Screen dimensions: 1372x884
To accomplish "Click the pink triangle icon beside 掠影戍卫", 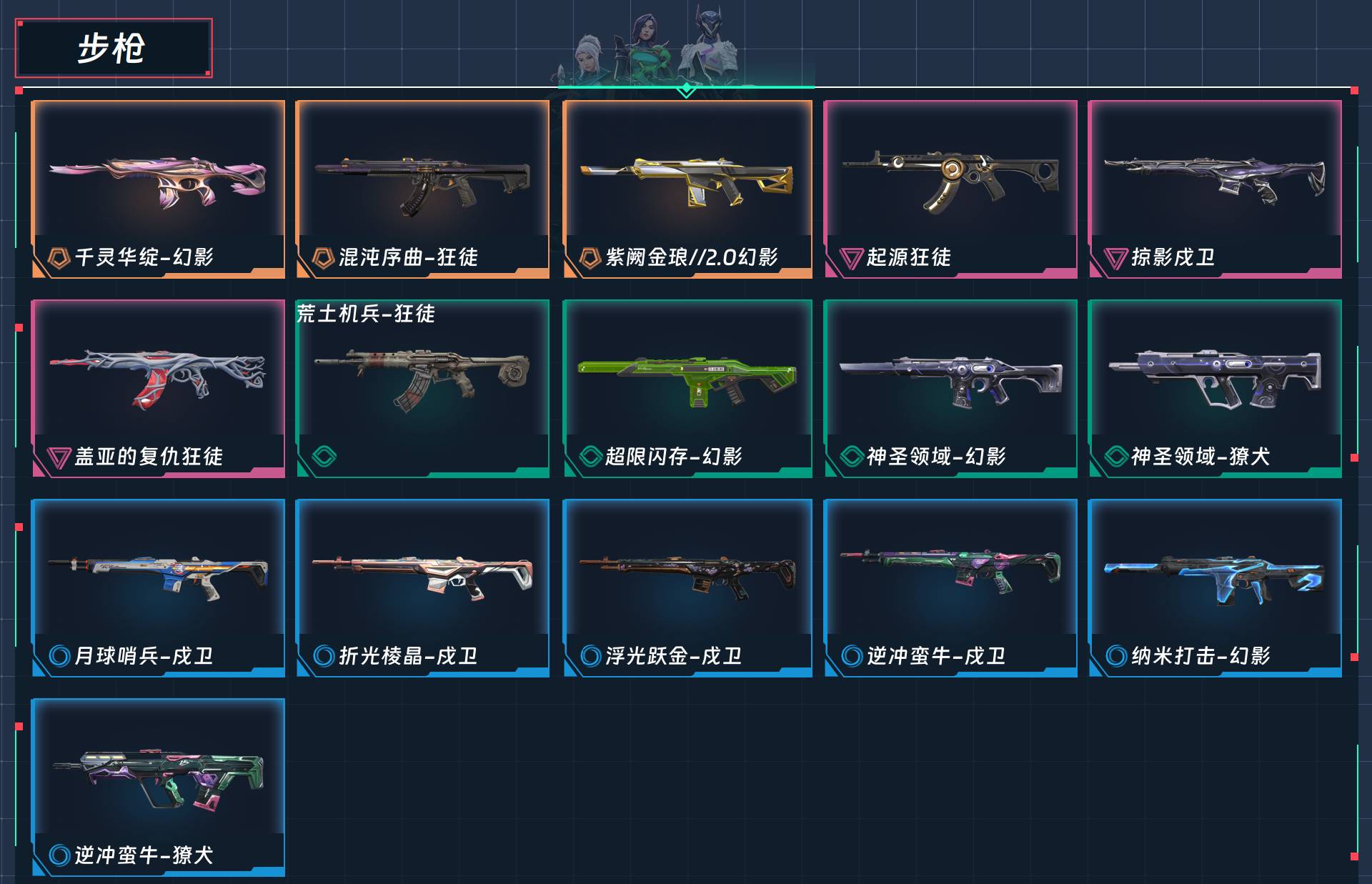I will tap(1115, 258).
